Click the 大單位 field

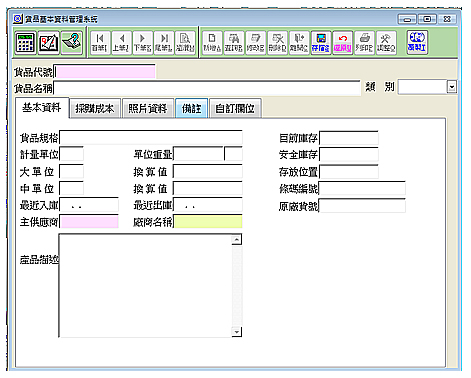click(x=72, y=171)
